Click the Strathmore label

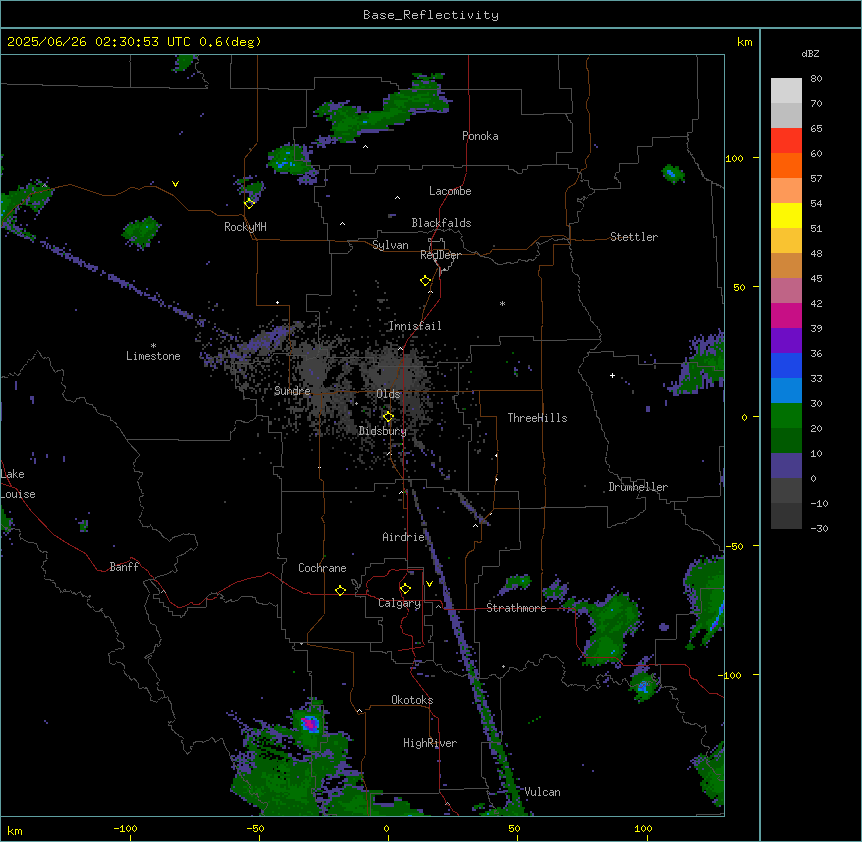(x=516, y=608)
